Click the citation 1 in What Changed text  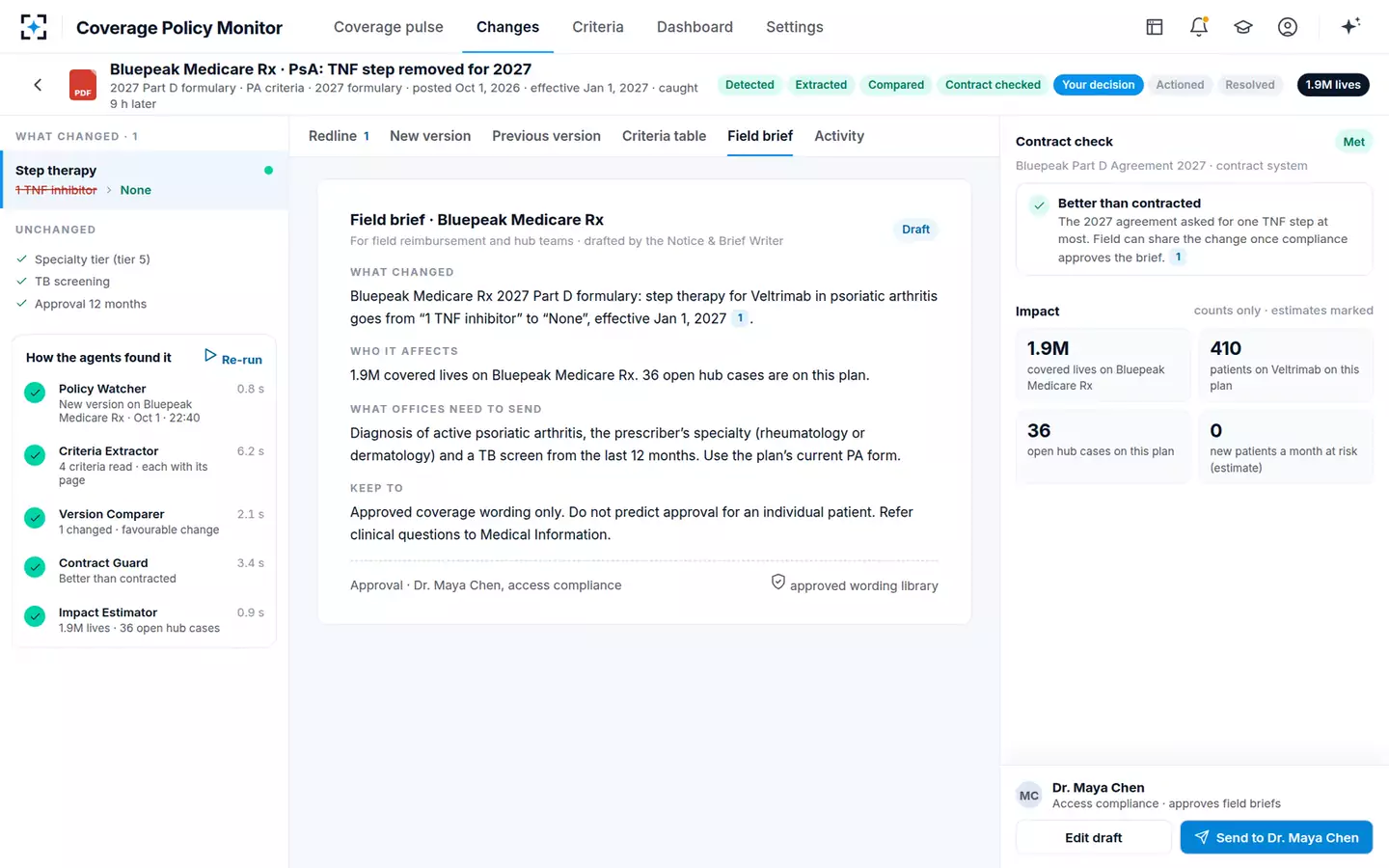pyautogui.click(x=740, y=318)
